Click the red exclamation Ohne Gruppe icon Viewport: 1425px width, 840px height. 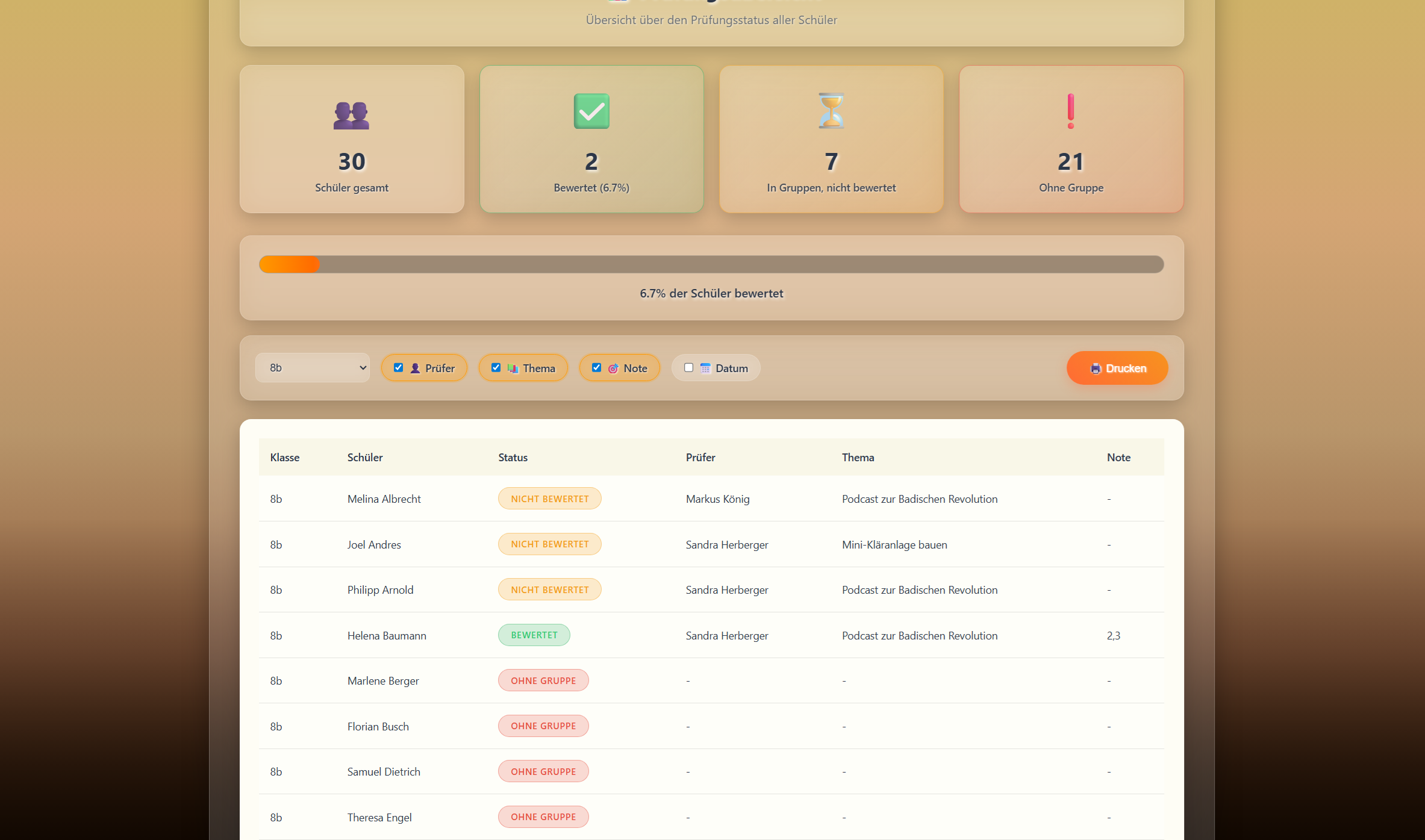coord(1070,111)
